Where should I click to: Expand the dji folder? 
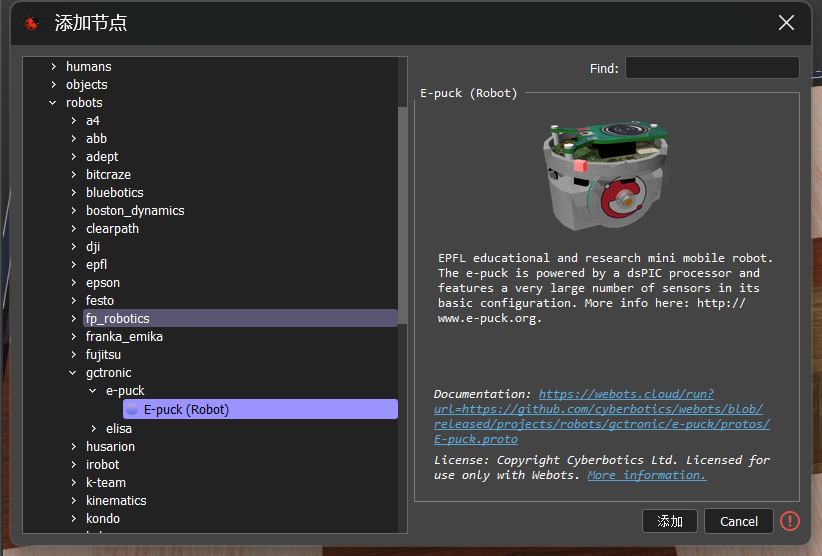[x=73, y=246]
